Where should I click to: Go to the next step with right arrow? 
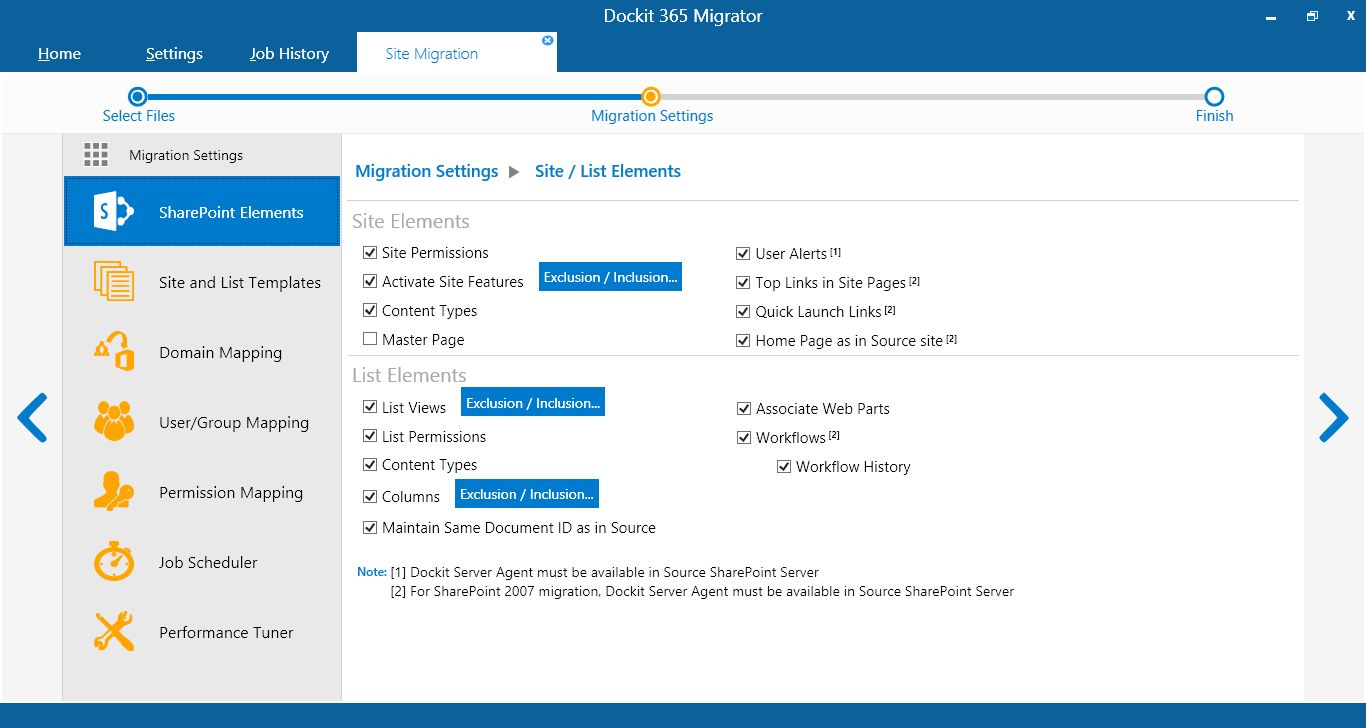pyautogui.click(x=1334, y=418)
